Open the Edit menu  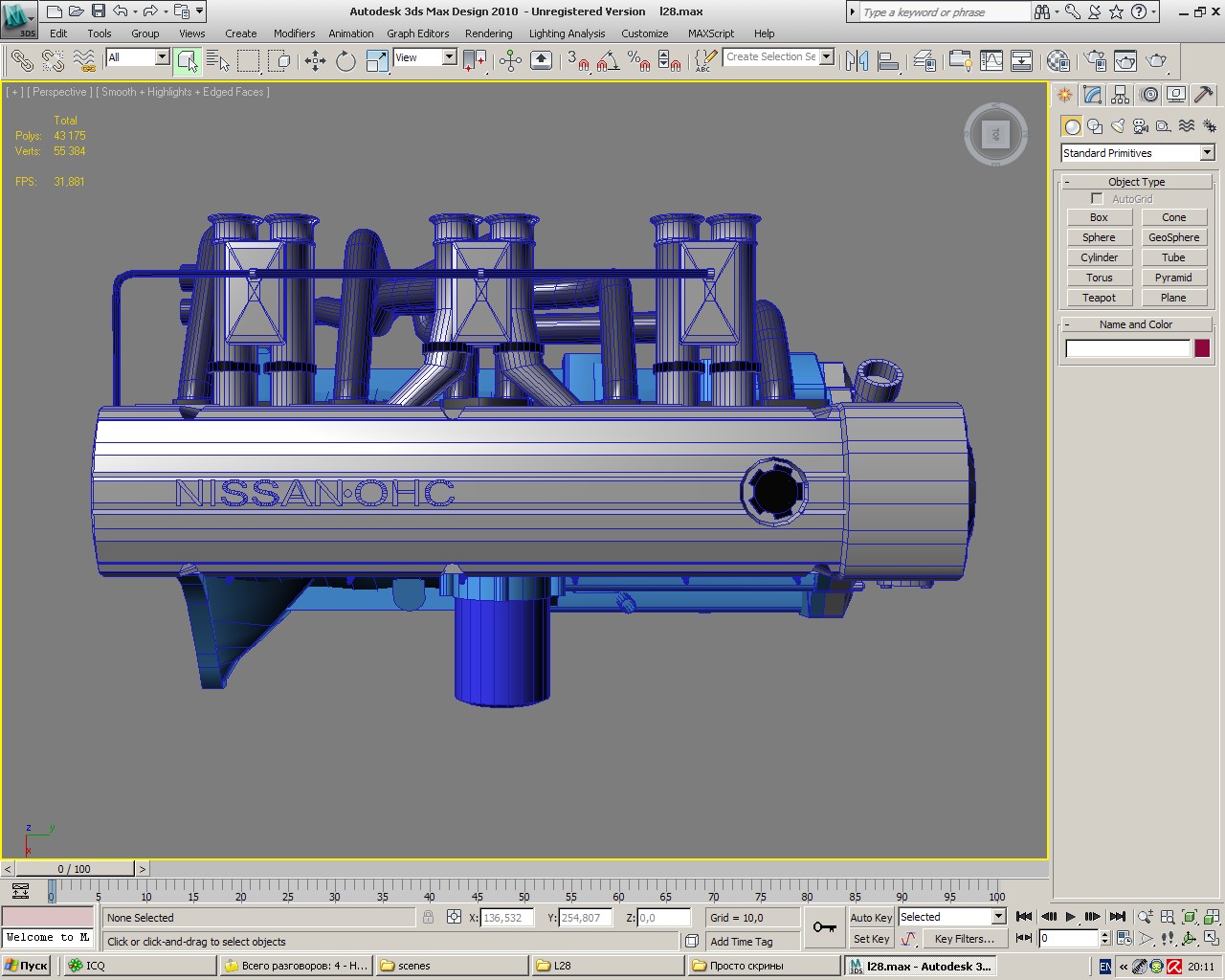click(58, 33)
